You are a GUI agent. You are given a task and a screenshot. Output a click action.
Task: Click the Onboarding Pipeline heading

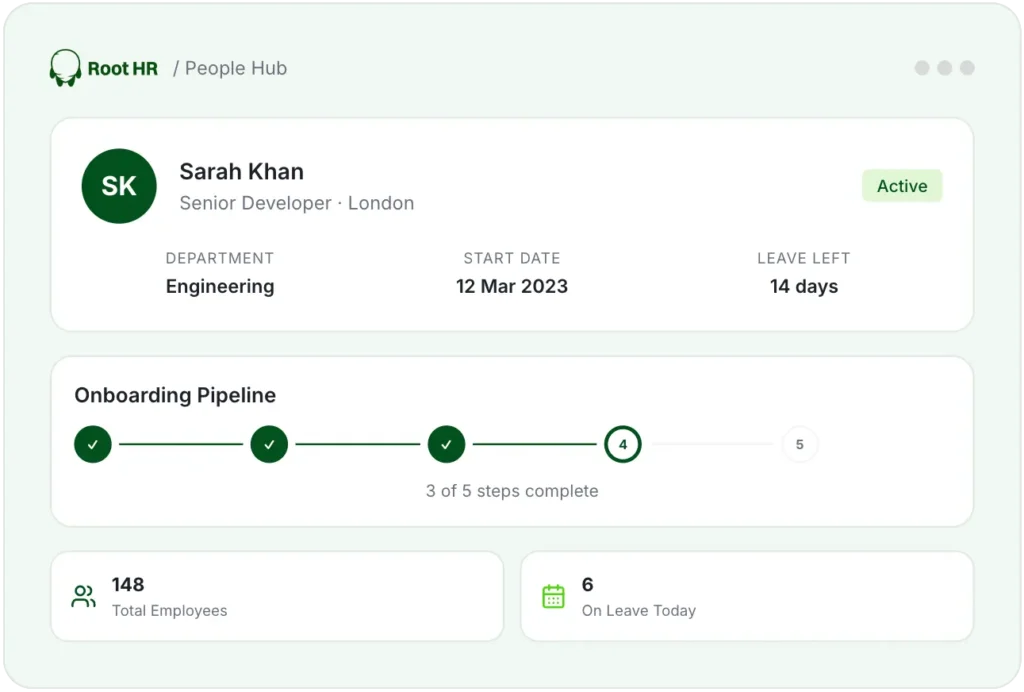[175, 395]
